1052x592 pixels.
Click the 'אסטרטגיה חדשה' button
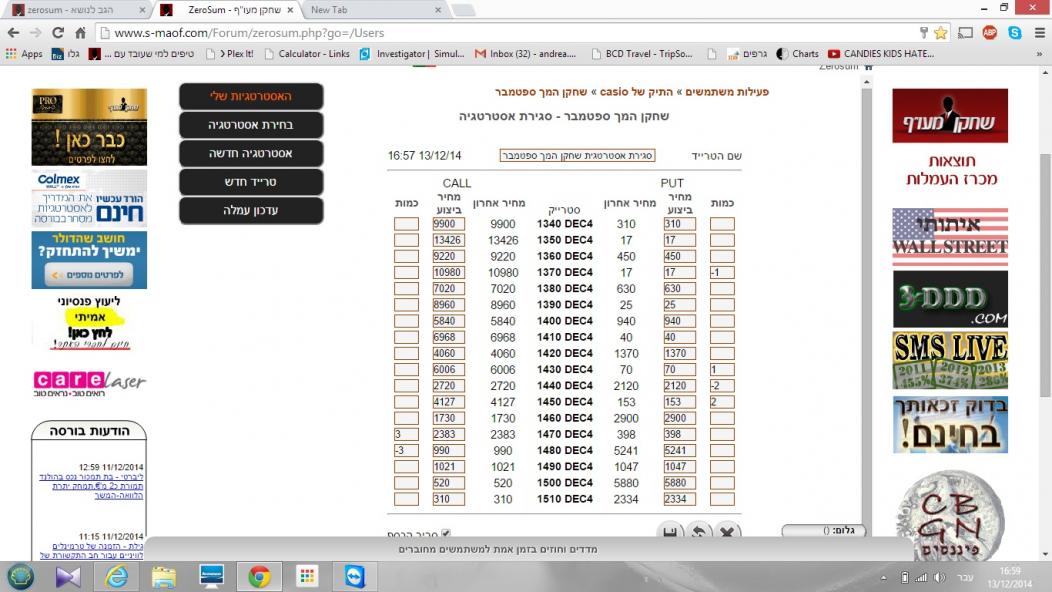coord(251,154)
